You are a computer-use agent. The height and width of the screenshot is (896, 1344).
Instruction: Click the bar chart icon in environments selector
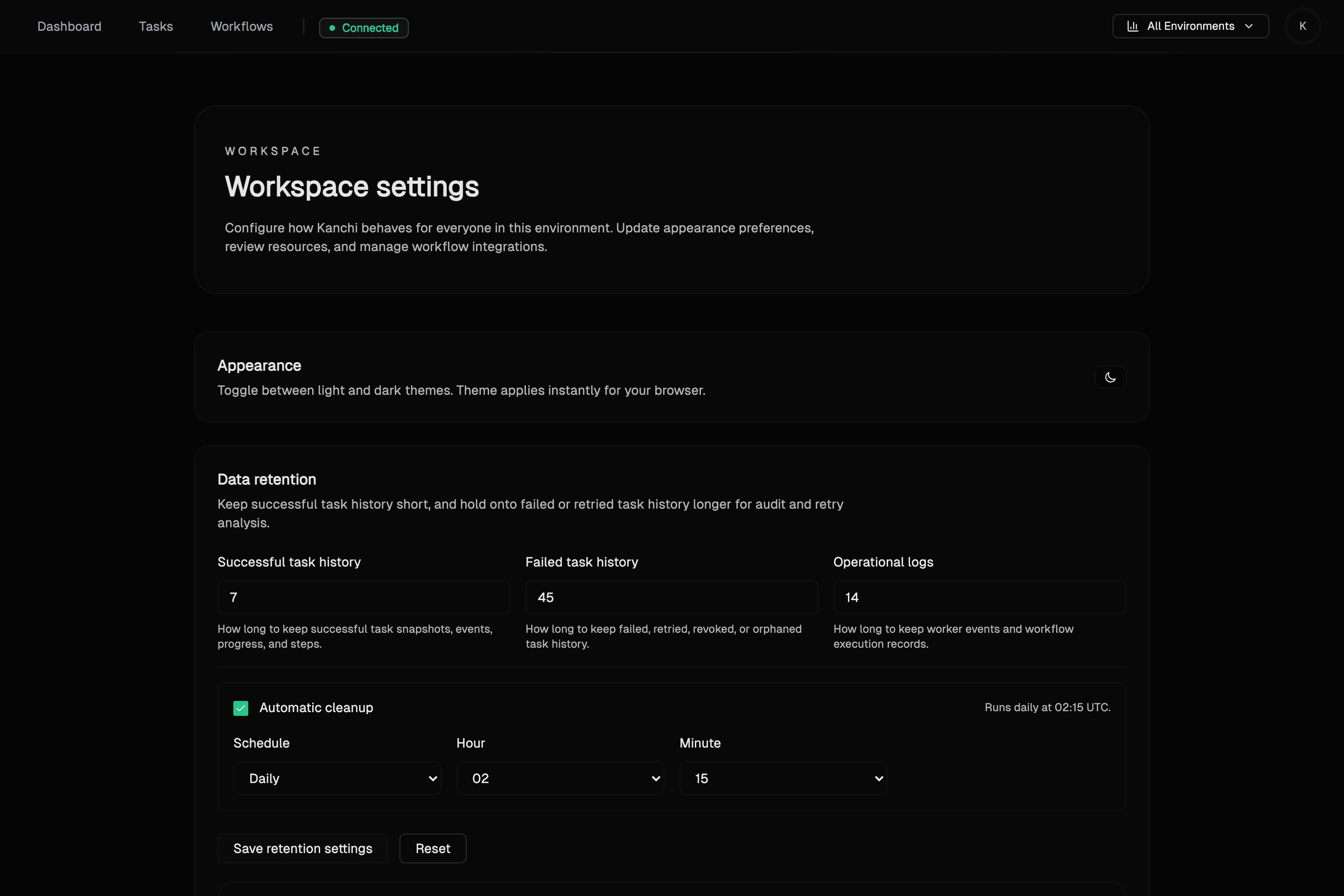pyautogui.click(x=1133, y=26)
